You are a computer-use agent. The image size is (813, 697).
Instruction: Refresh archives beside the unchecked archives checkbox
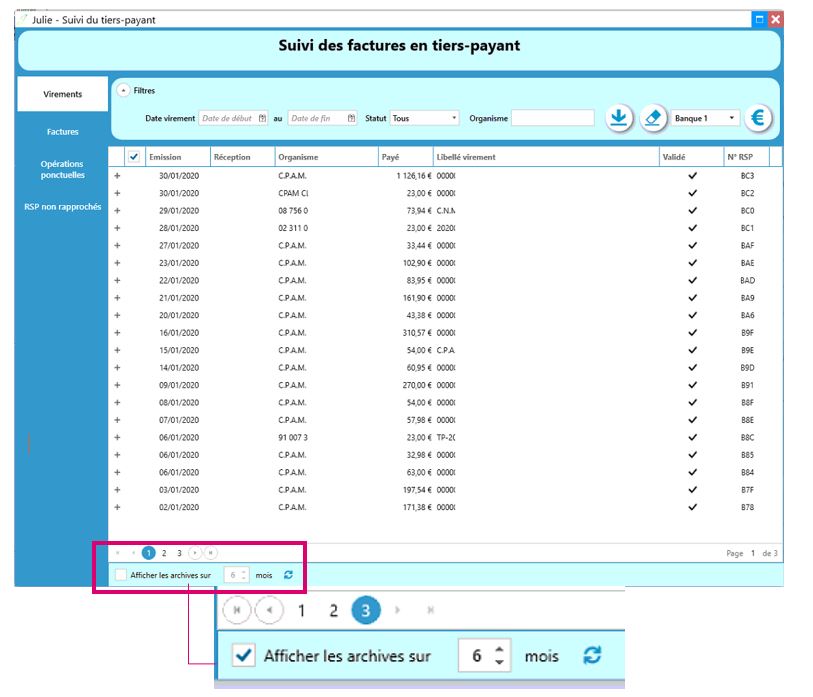288,575
